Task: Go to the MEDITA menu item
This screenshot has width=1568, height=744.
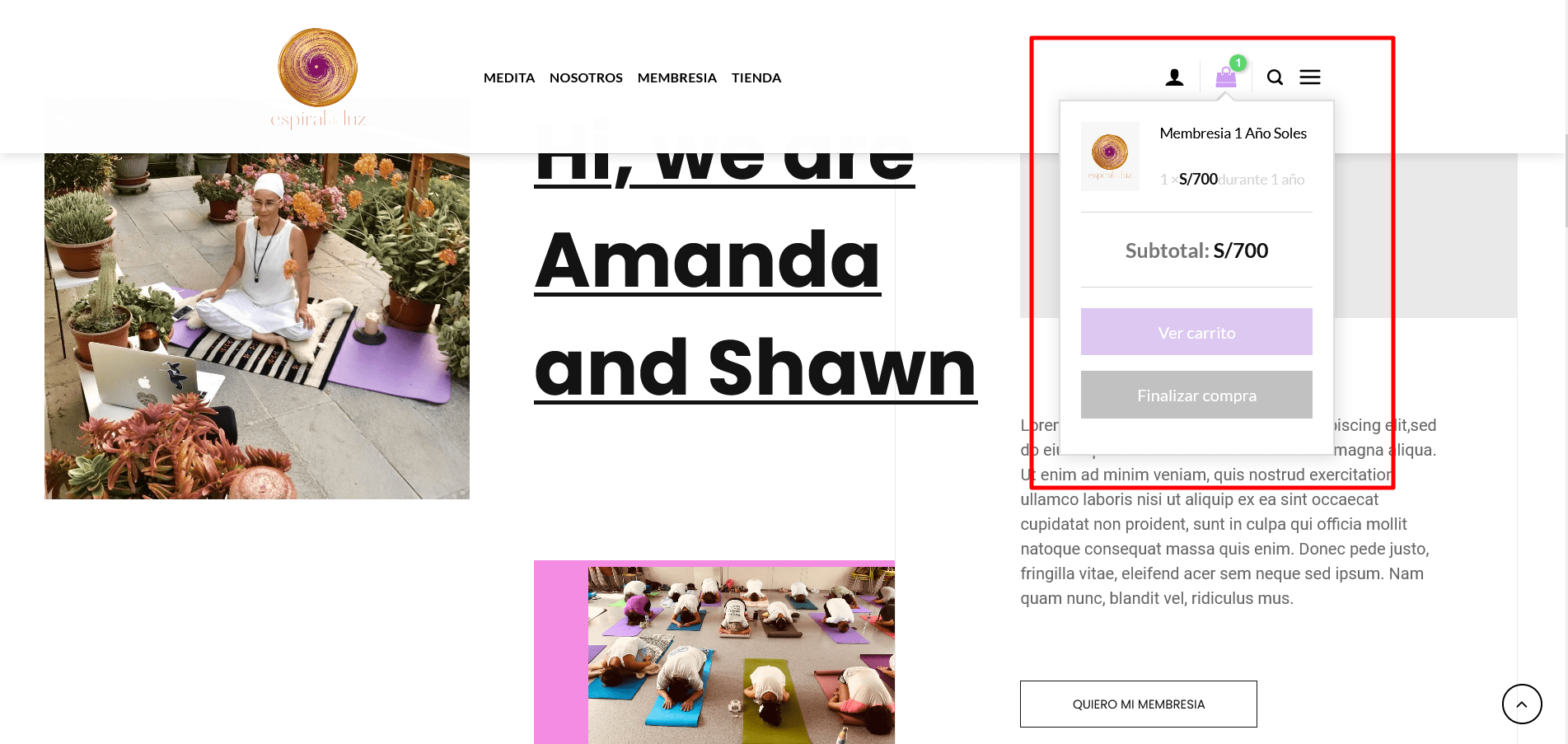Action: coord(509,77)
